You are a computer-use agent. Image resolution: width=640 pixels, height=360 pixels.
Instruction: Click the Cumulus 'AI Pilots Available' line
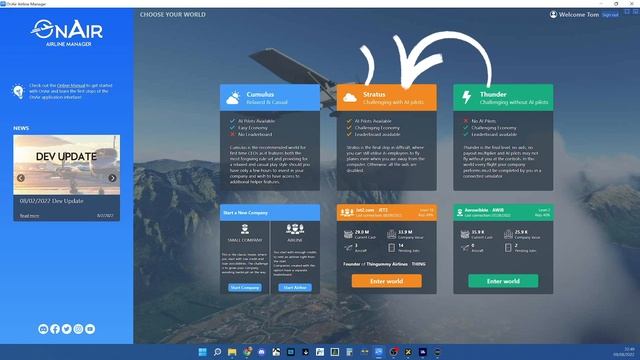pyautogui.click(x=256, y=121)
